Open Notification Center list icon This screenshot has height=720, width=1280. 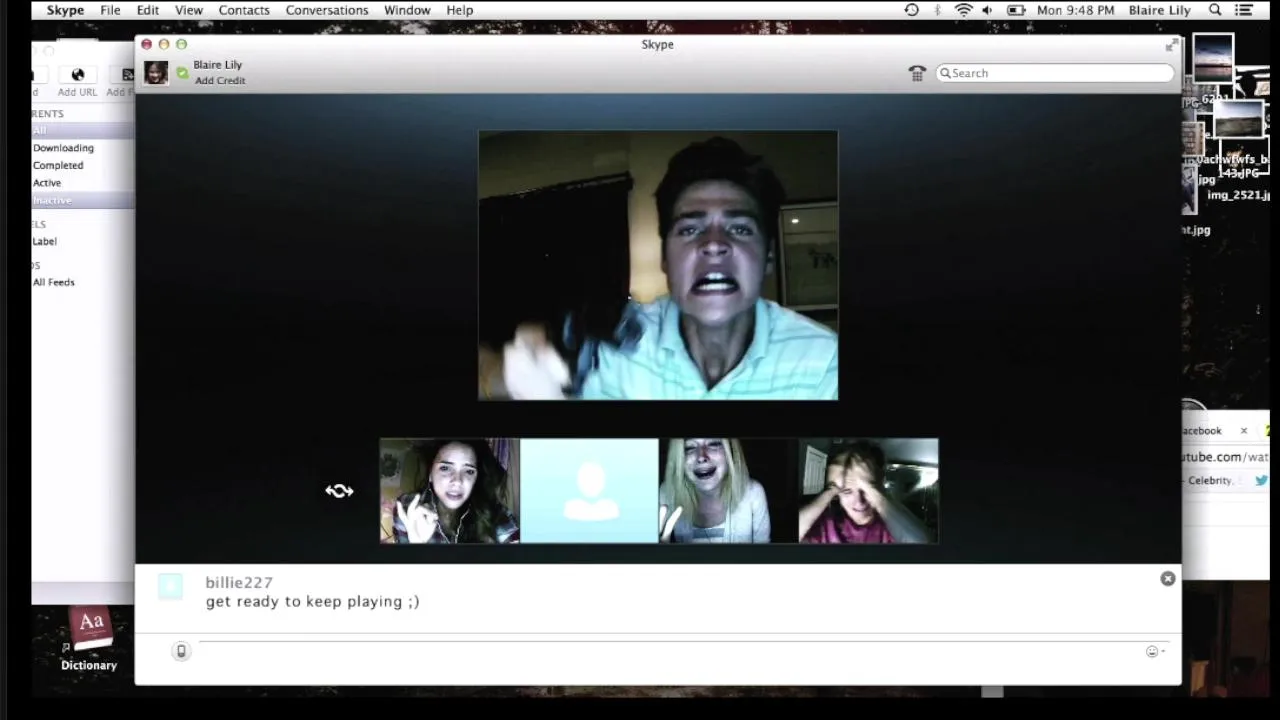pos(1244,10)
